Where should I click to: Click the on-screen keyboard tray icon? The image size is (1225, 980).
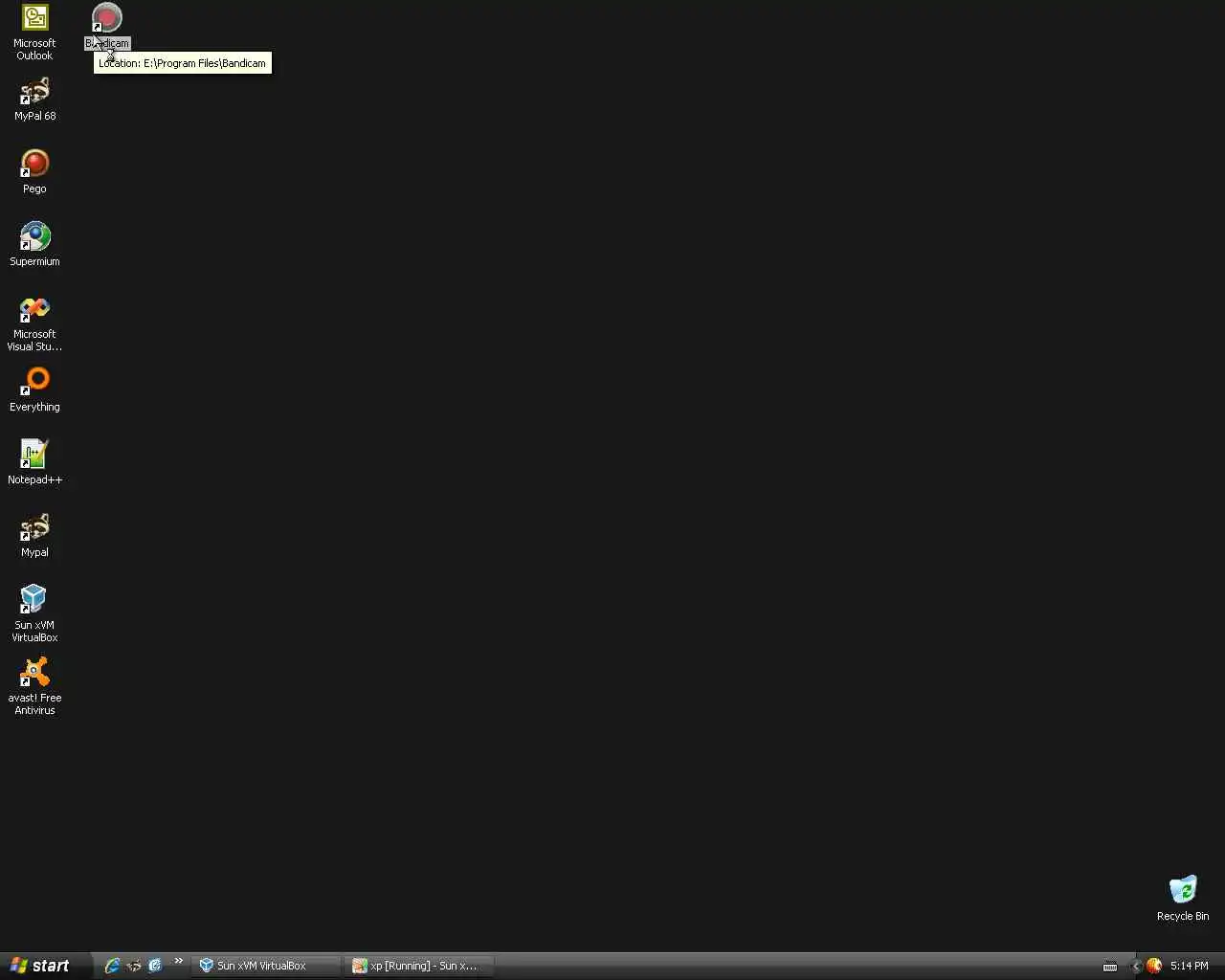point(1110,967)
